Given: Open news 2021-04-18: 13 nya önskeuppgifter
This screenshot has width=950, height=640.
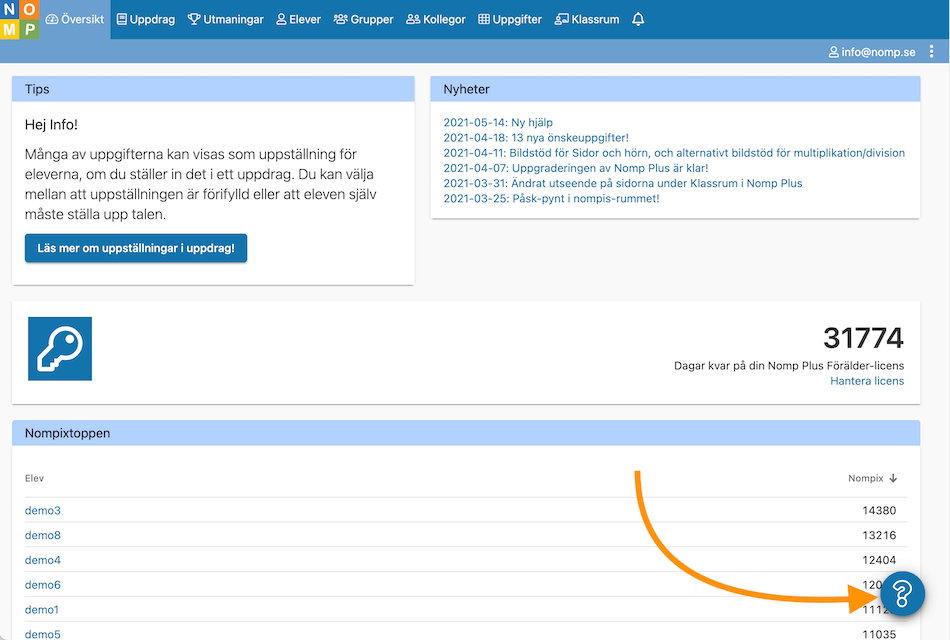Looking at the screenshot, I should click(x=536, y=138).
